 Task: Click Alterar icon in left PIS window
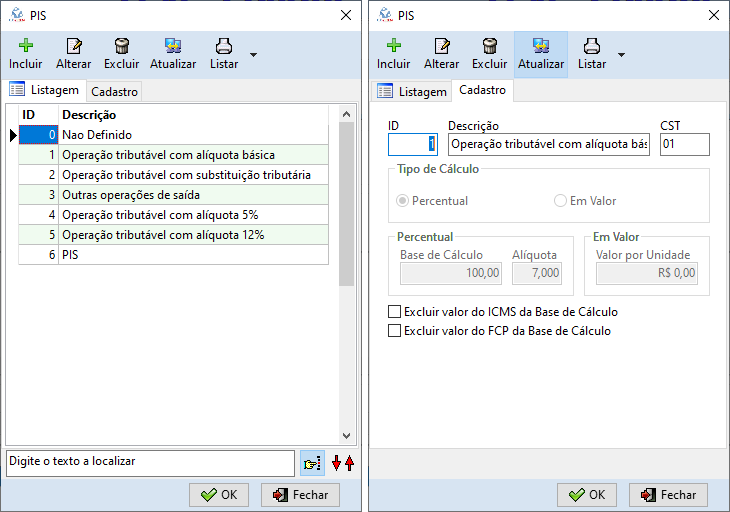(x=74, y=46)
